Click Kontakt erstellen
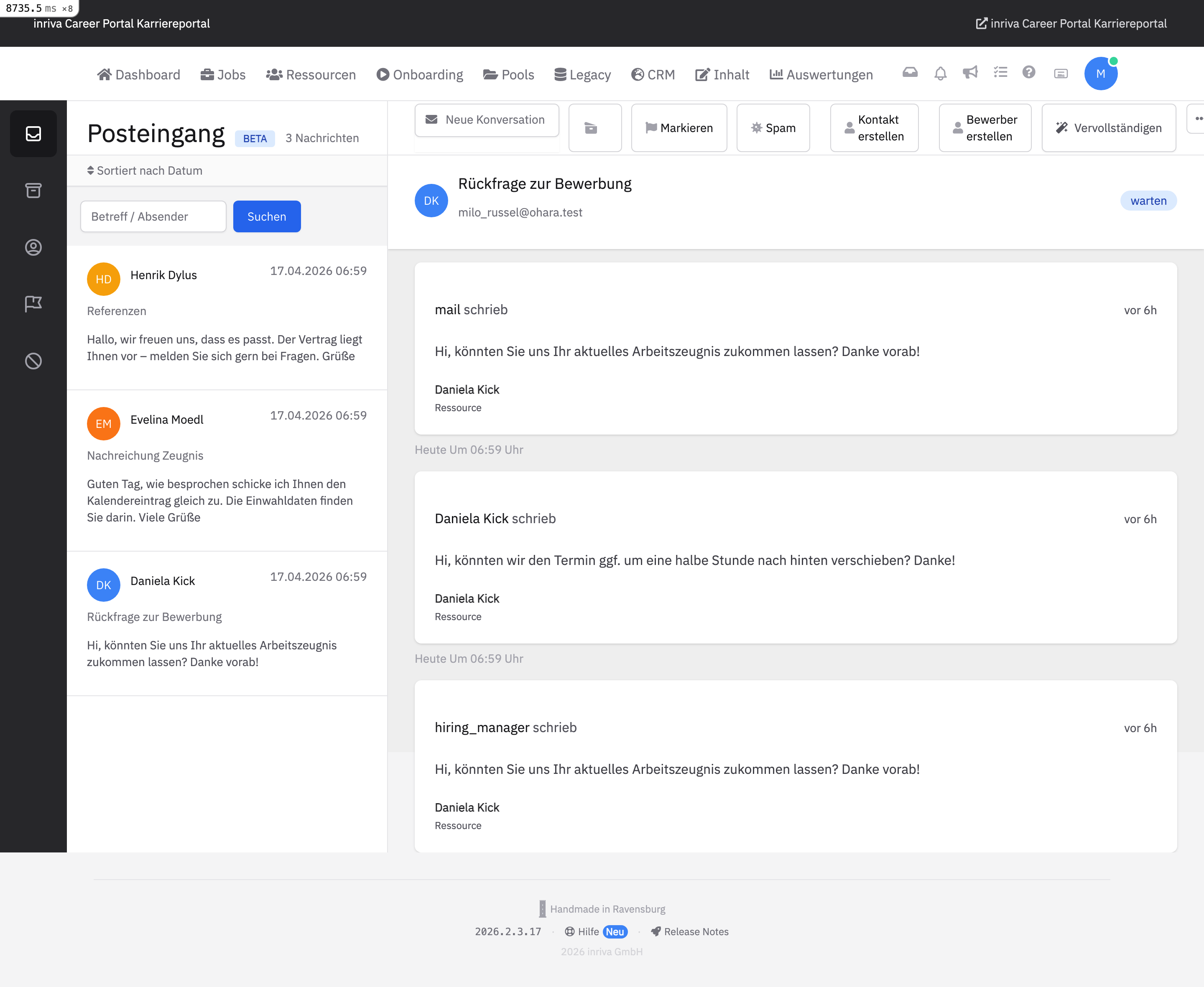The width and height of the screenshot is (1204, 987). point(874,128)
